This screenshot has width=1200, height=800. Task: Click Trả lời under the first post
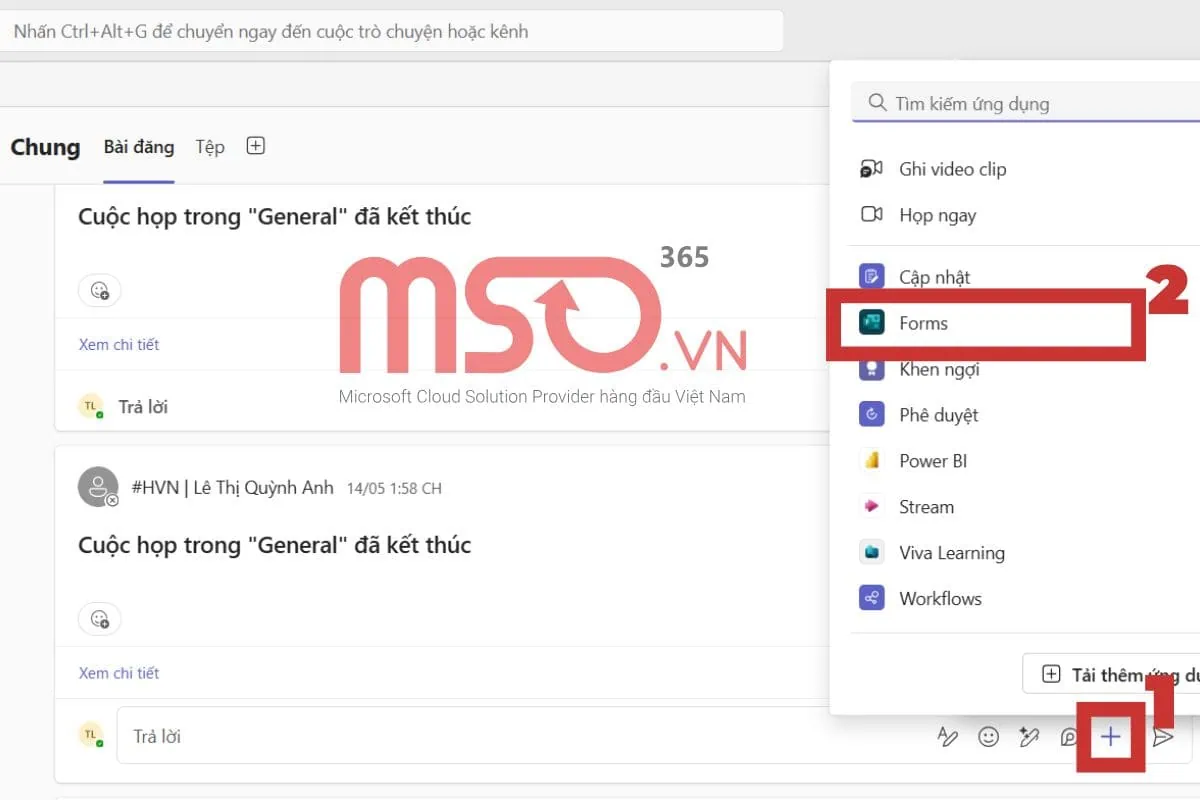[143, 407]
